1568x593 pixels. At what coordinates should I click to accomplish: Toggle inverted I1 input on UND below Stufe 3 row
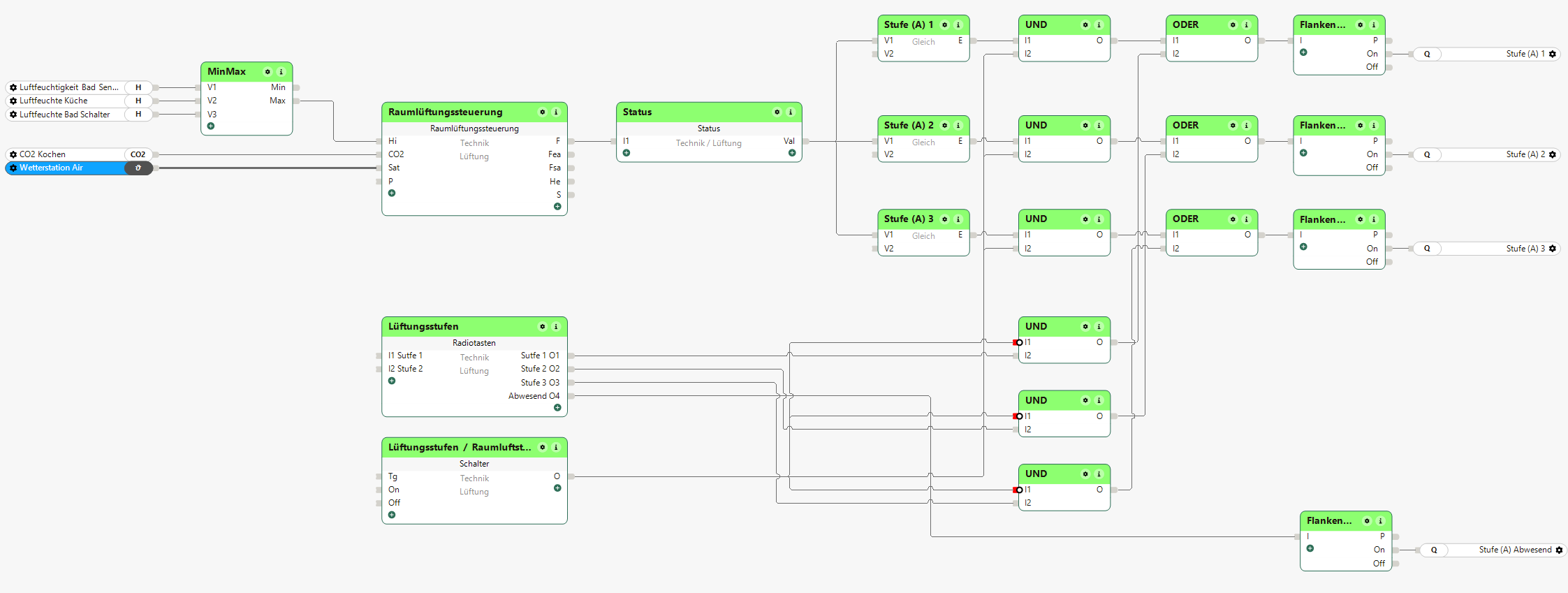[1018, 343]
